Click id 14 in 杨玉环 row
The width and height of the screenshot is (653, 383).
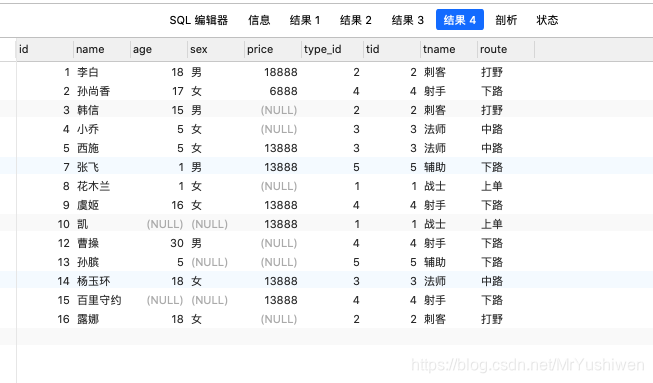pos(63,281)
